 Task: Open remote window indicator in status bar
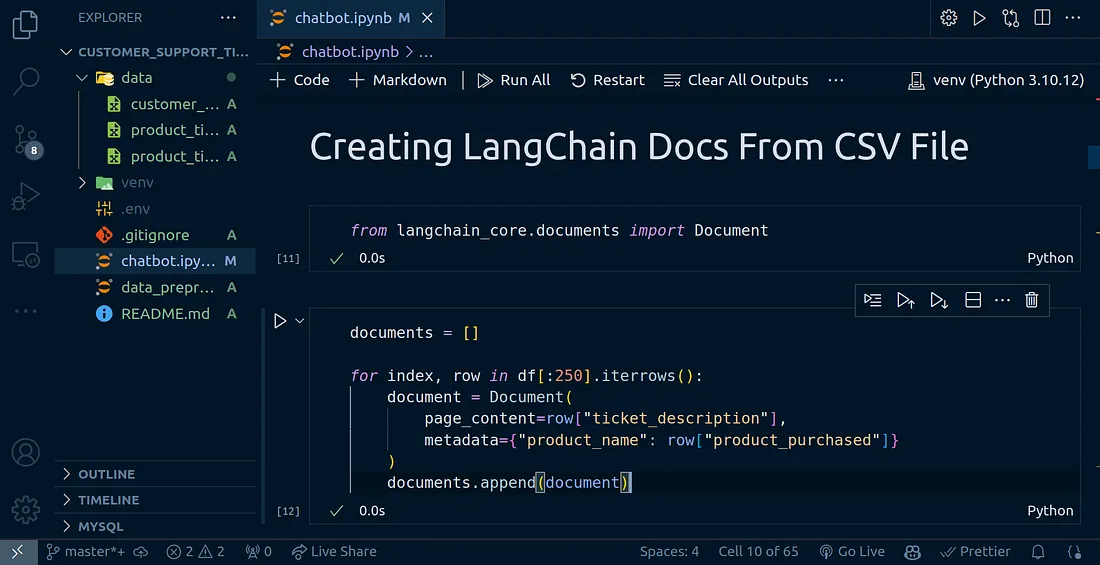[17, 552]
